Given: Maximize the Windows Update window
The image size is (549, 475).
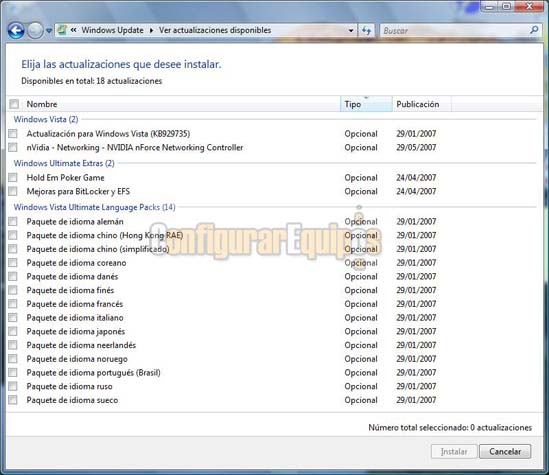Looking at the screenshot, I should click(506, 6).
